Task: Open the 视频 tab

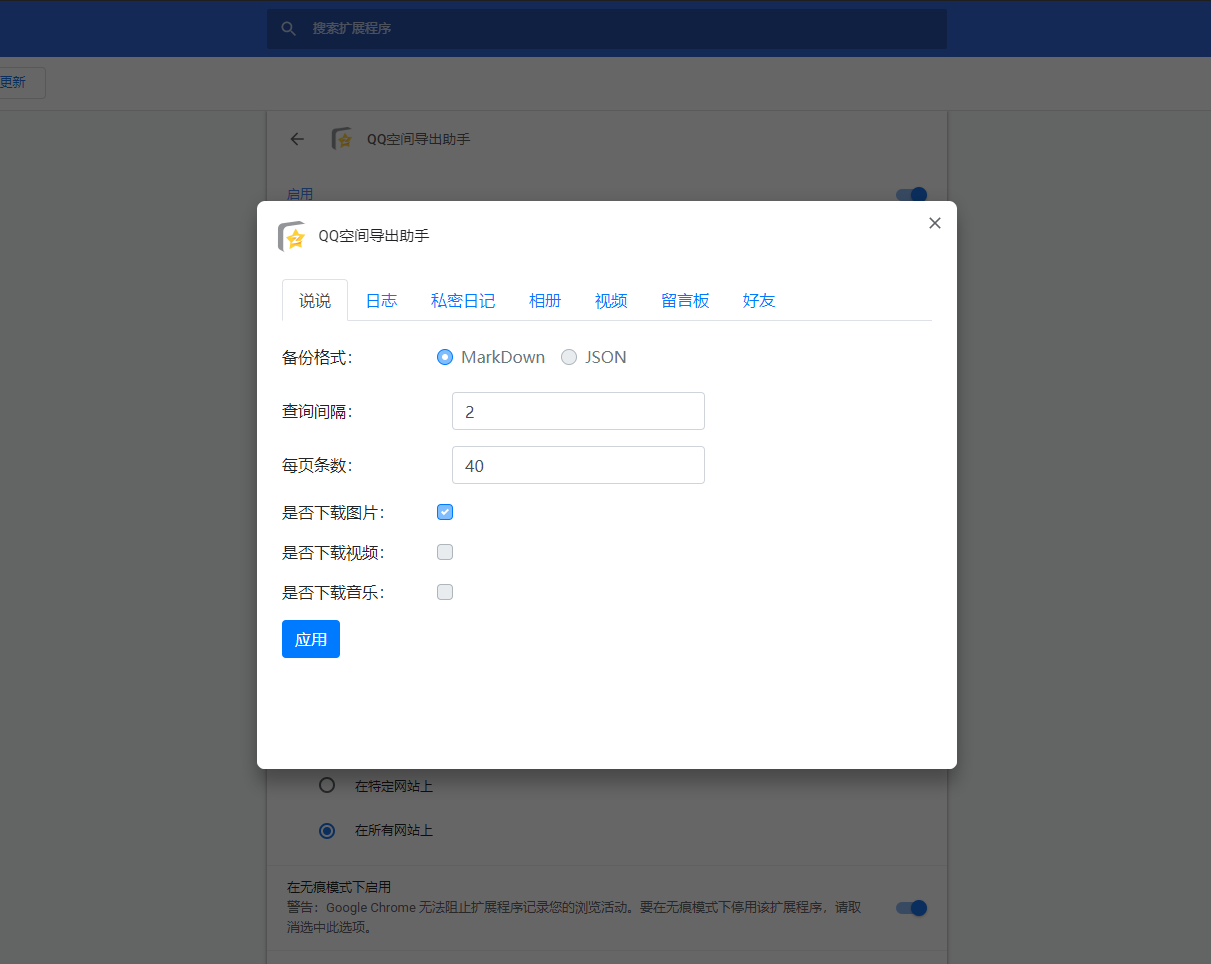Action: pyautogui.click(x=611, y=300)
